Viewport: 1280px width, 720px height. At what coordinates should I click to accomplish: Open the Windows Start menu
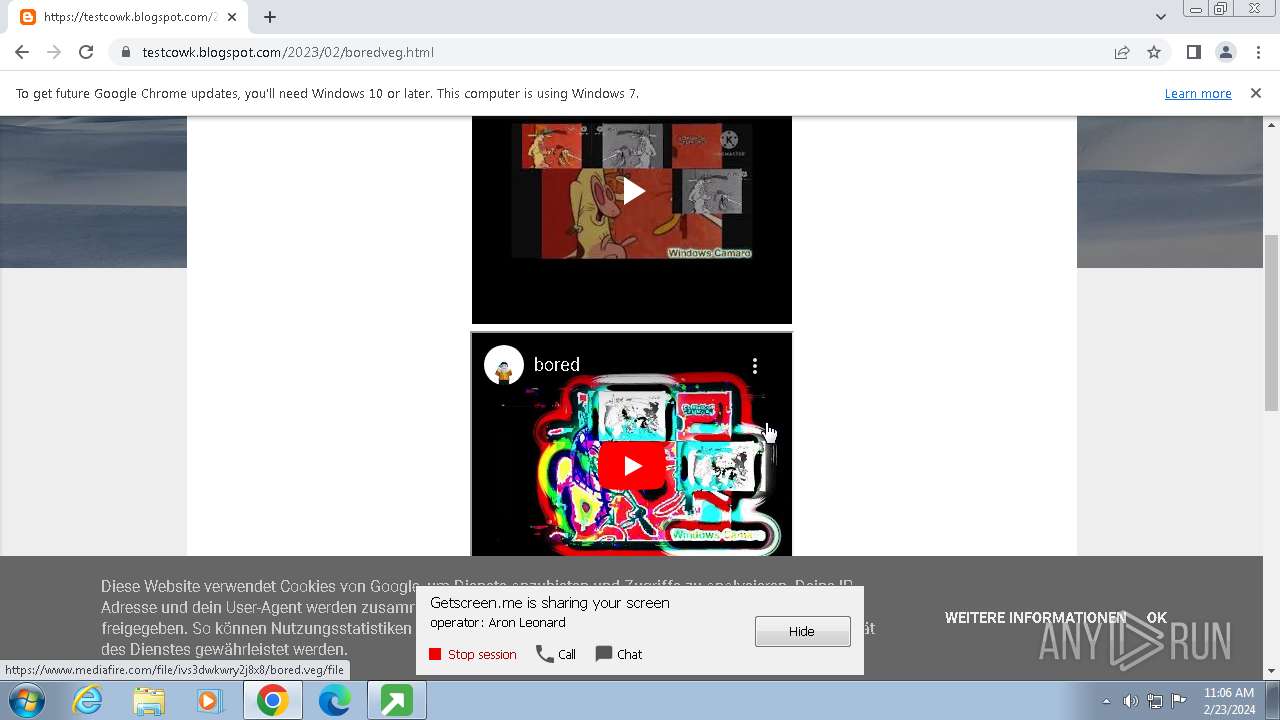pyautogui.click(x=27, y=701)
